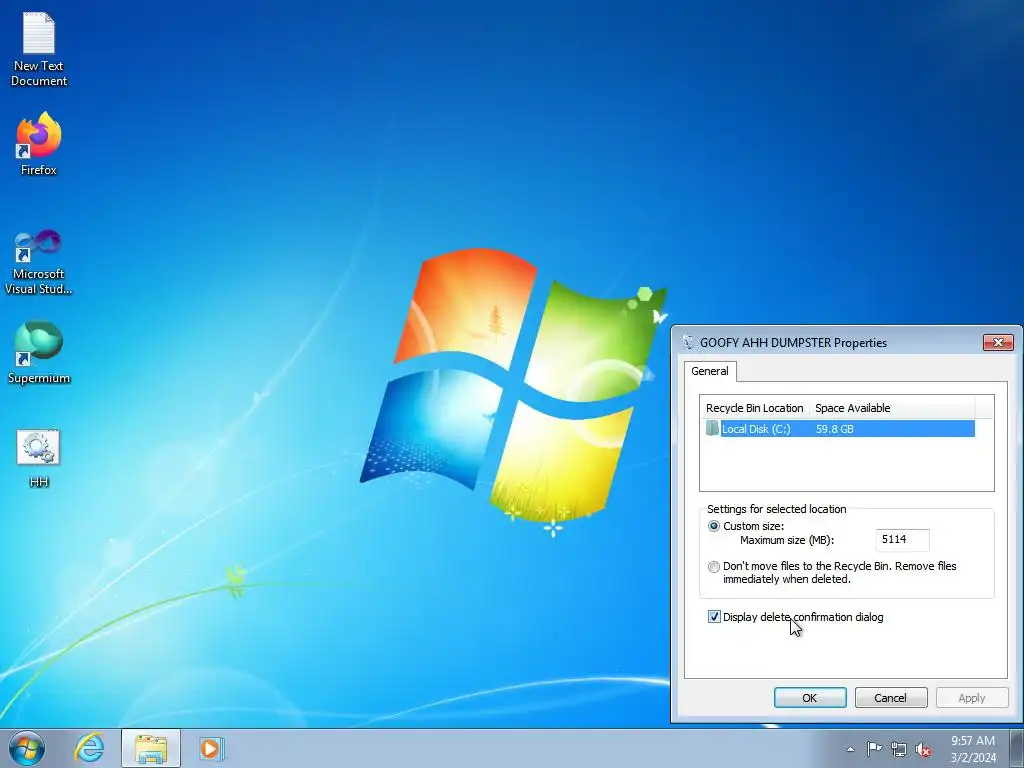The width and height of the screenshot is (1024, 768).
Task: Select the Custom size radio button
Action: (714, 526)
